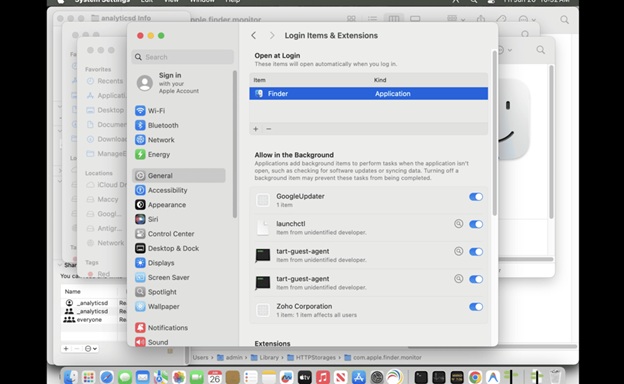624x384 pixels.
Task: Switch Finder window to gallery view
Action: tap(415, 19)
